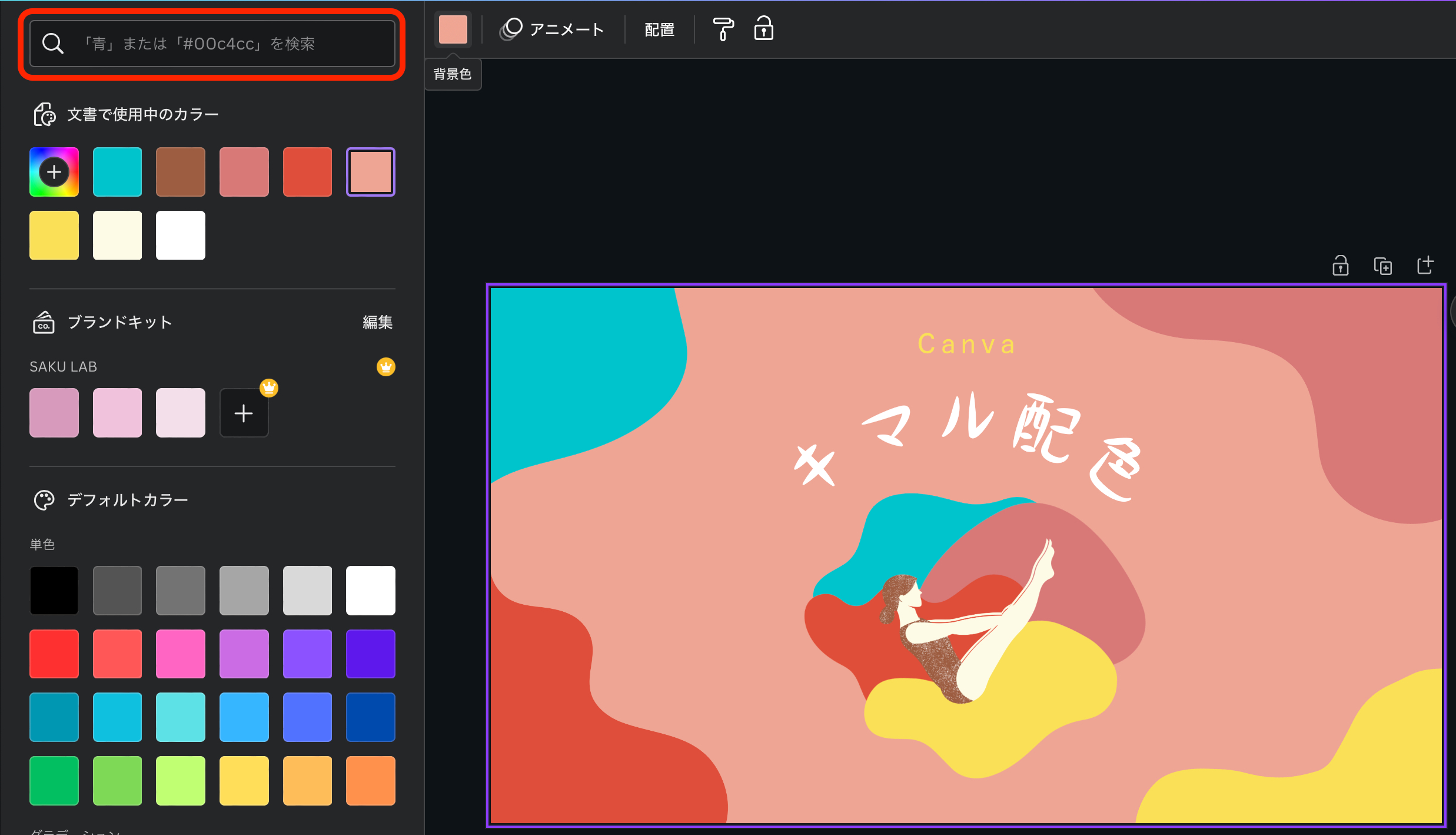Image resolution: width=1456 pixels, height=835 pixels.
Task: Lock the page using the icon above canvas
Action: coord(1341,266)
